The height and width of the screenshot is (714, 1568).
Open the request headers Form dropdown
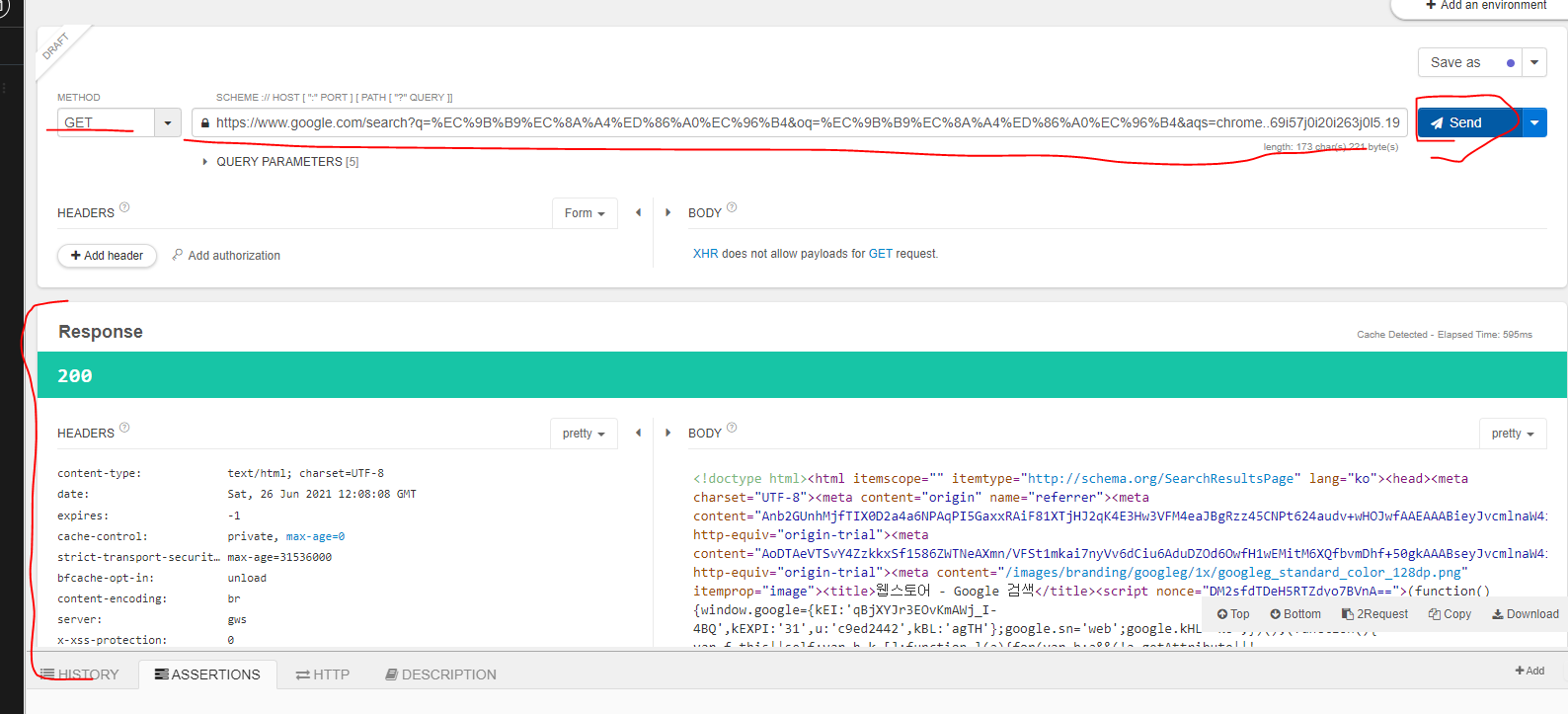(x=585, y=213)
